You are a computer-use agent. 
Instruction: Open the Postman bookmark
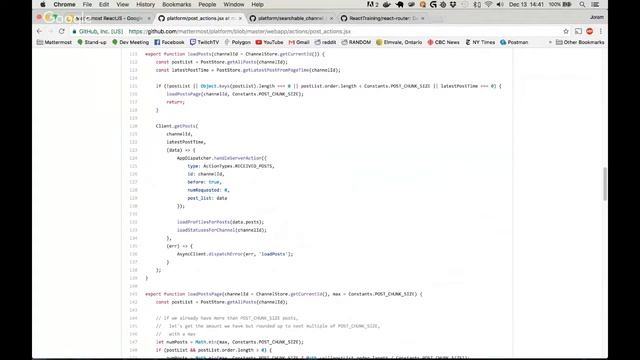pos(514,42)
